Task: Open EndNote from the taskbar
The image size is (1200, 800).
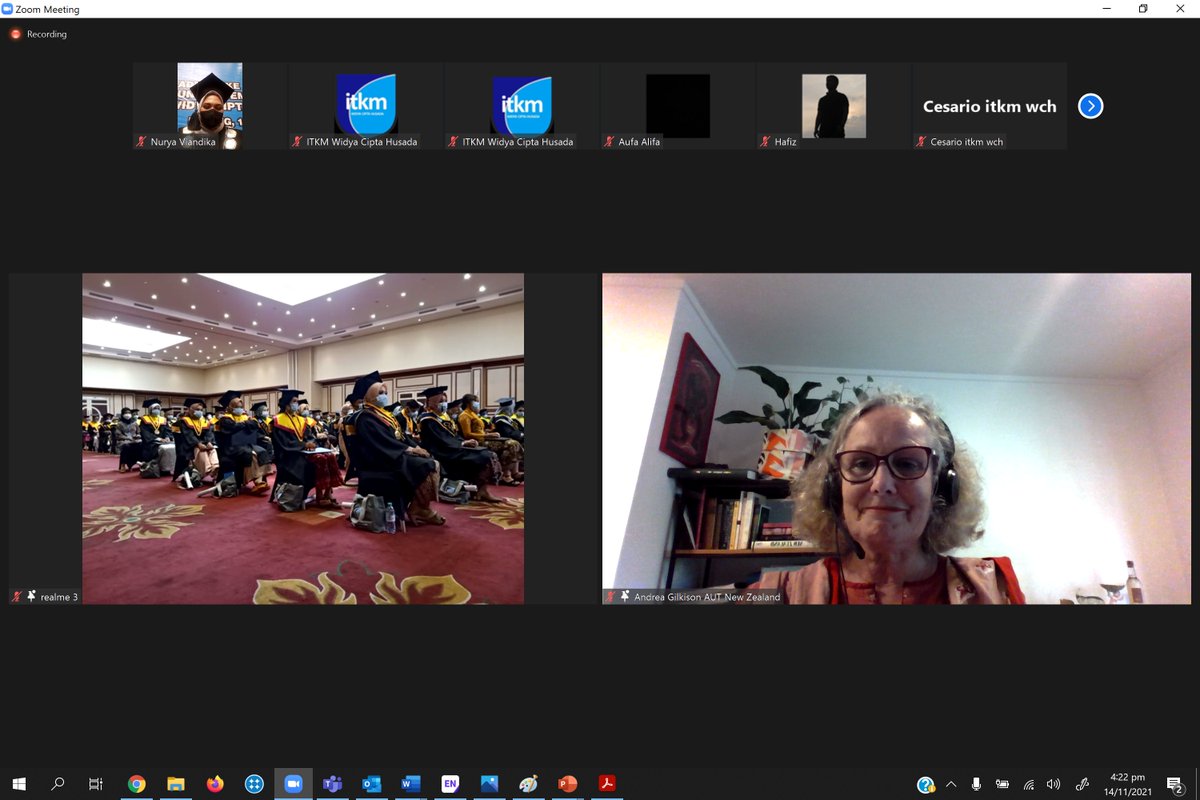Action: [450, 784]
